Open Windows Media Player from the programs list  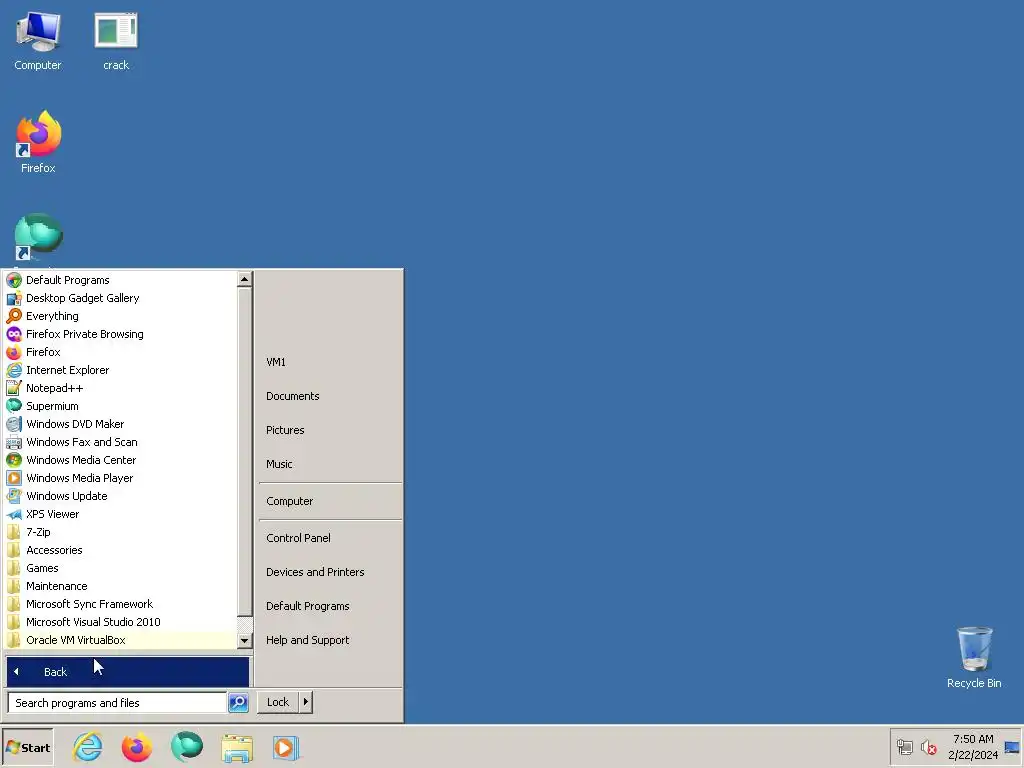tap(120, 478)
